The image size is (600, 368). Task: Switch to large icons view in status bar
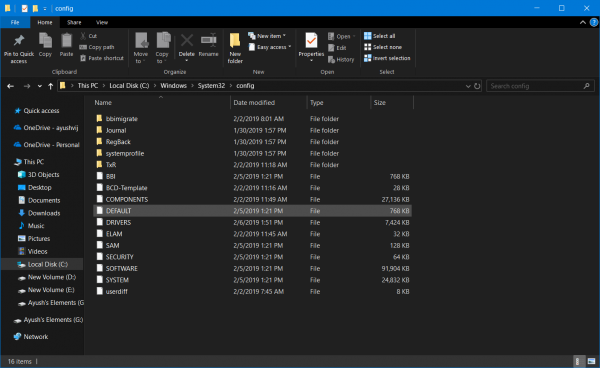click(x=592, y=361)
